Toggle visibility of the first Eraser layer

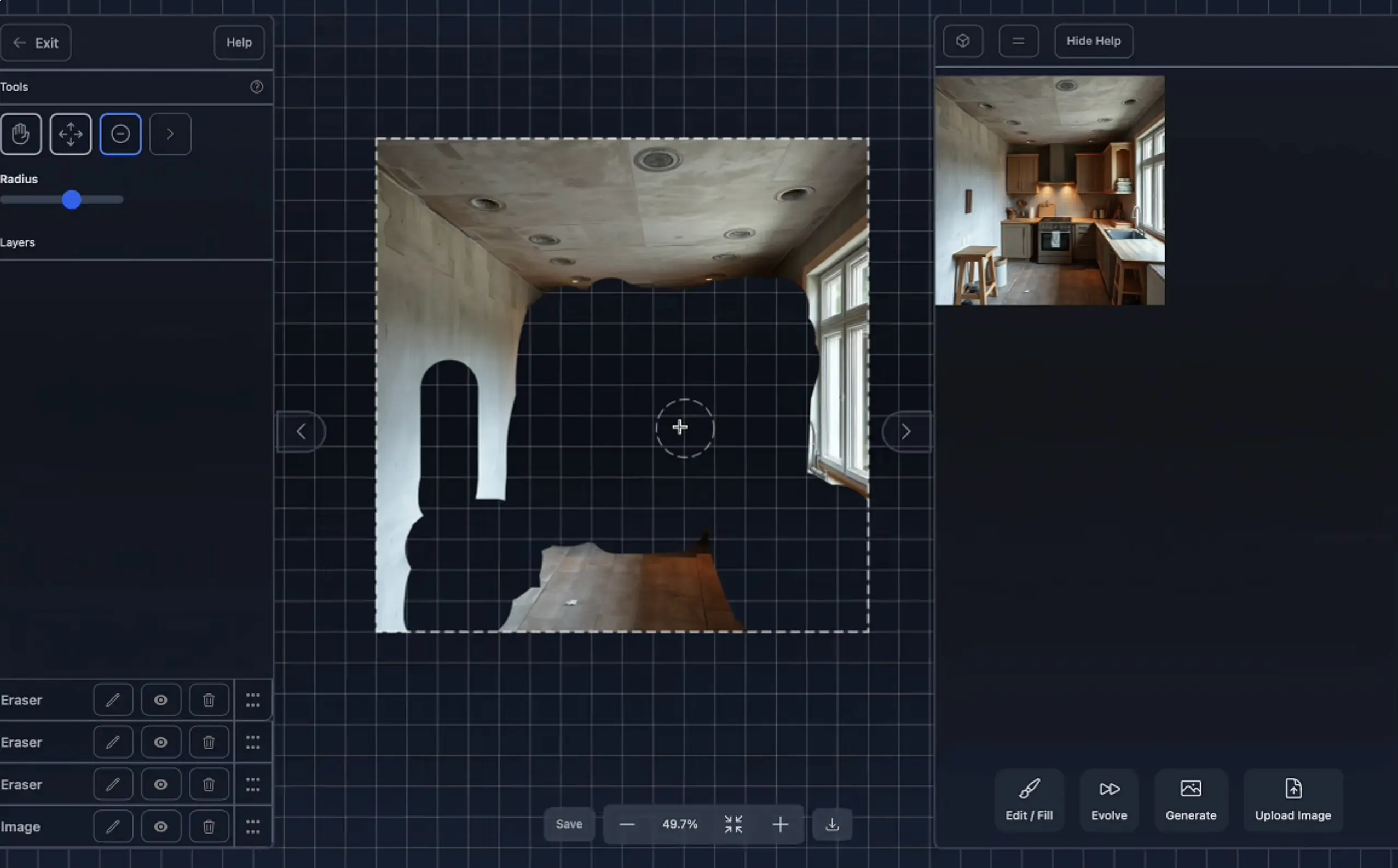coord(161,700)
